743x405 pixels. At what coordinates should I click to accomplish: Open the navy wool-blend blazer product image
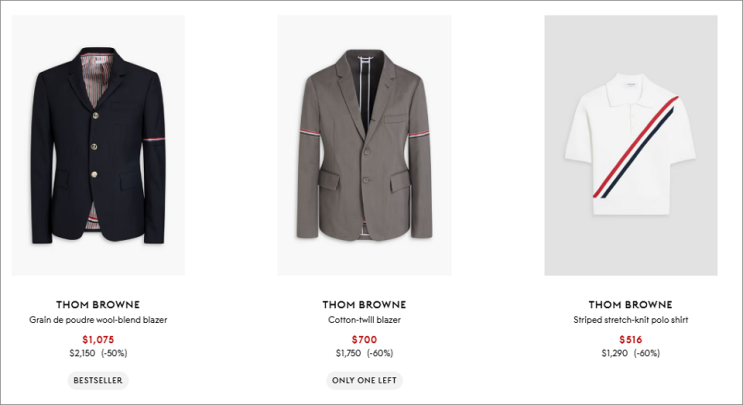click(98, 145)
